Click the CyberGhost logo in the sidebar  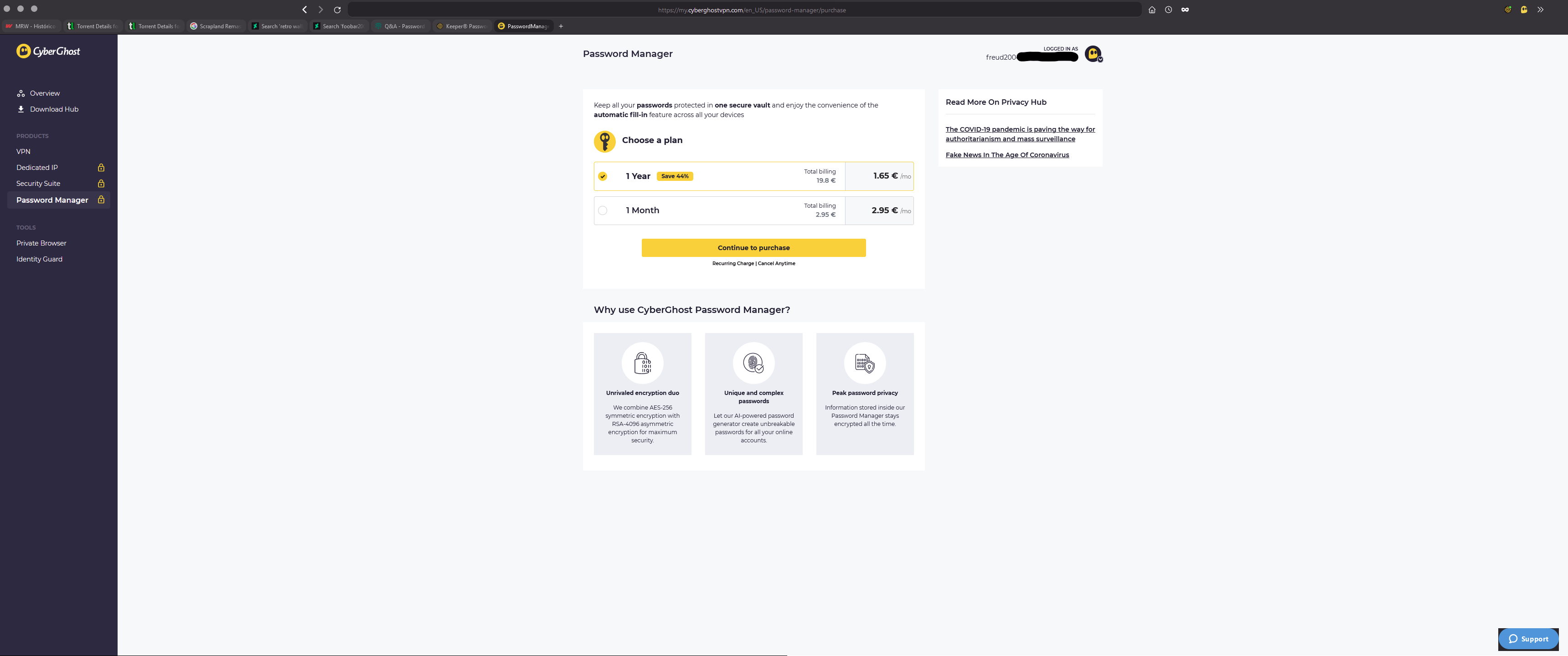click(x=48, y=52)
